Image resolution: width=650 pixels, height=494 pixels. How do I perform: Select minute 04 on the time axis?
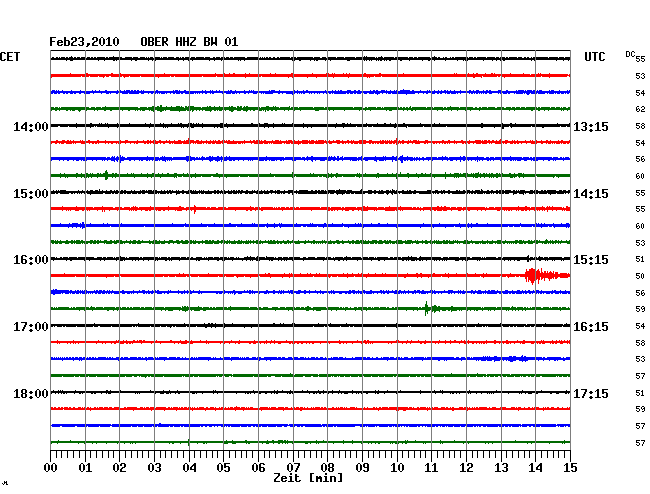[x=189, y=467]
